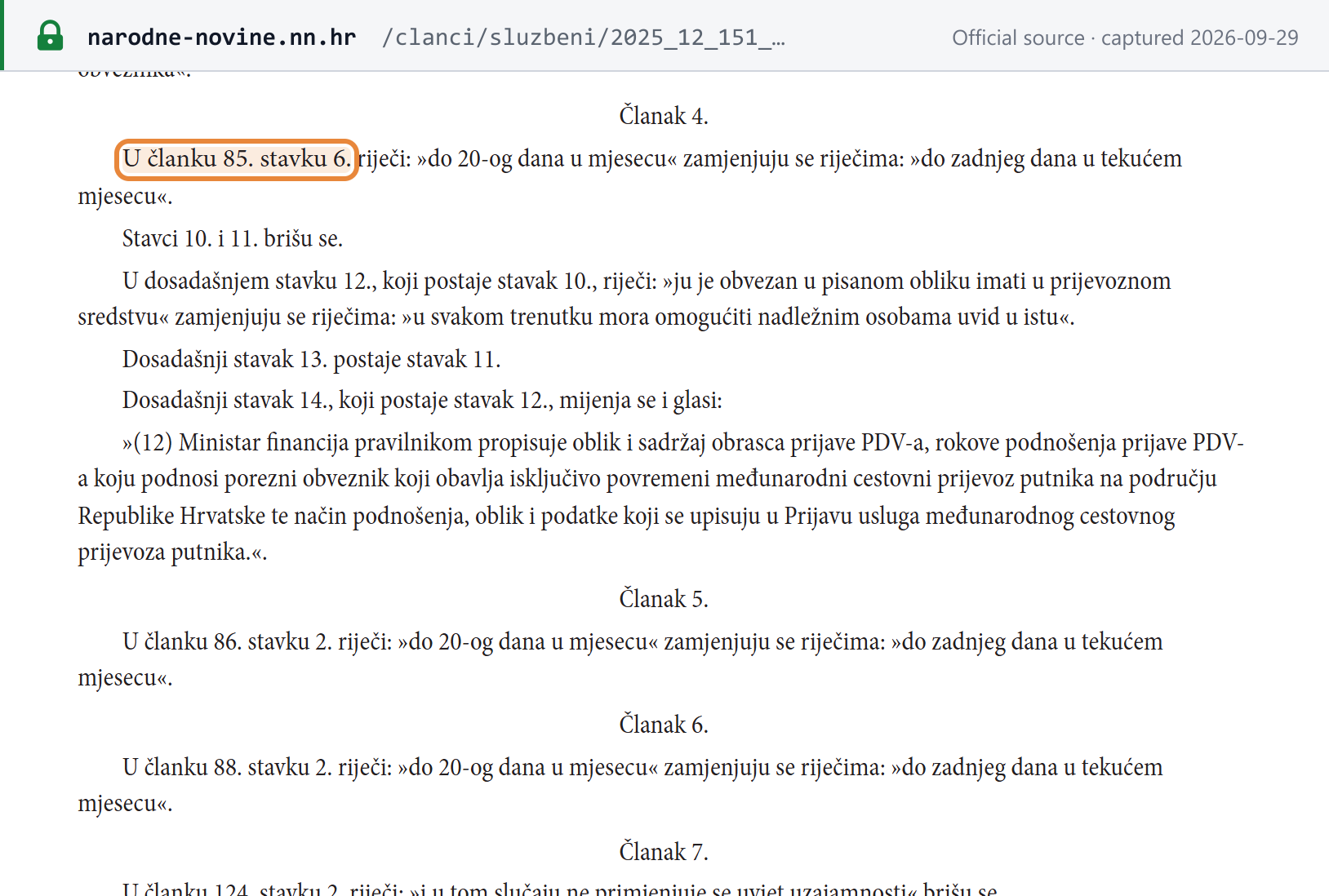The image size is (1329, 896).
Task: Click the green padlock secure icon
Action: click(50, 37)
